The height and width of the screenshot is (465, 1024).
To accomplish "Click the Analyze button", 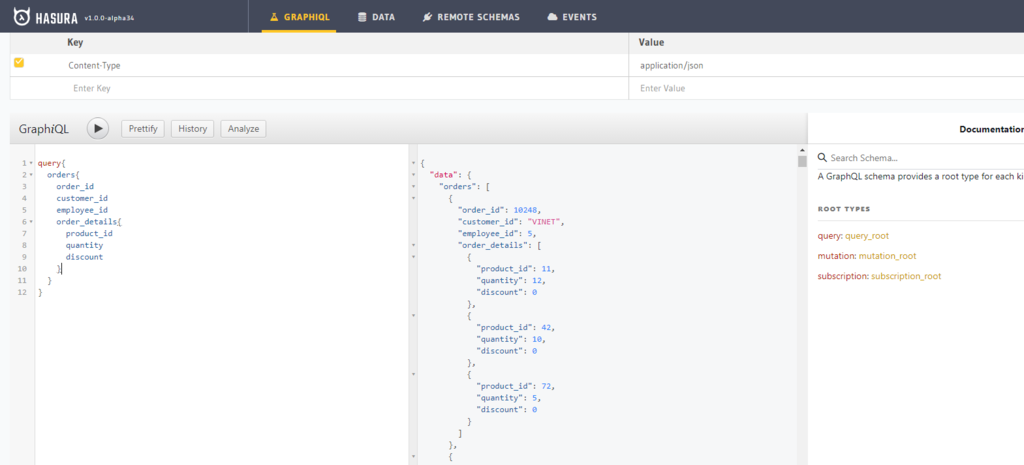I will point(244,129).
